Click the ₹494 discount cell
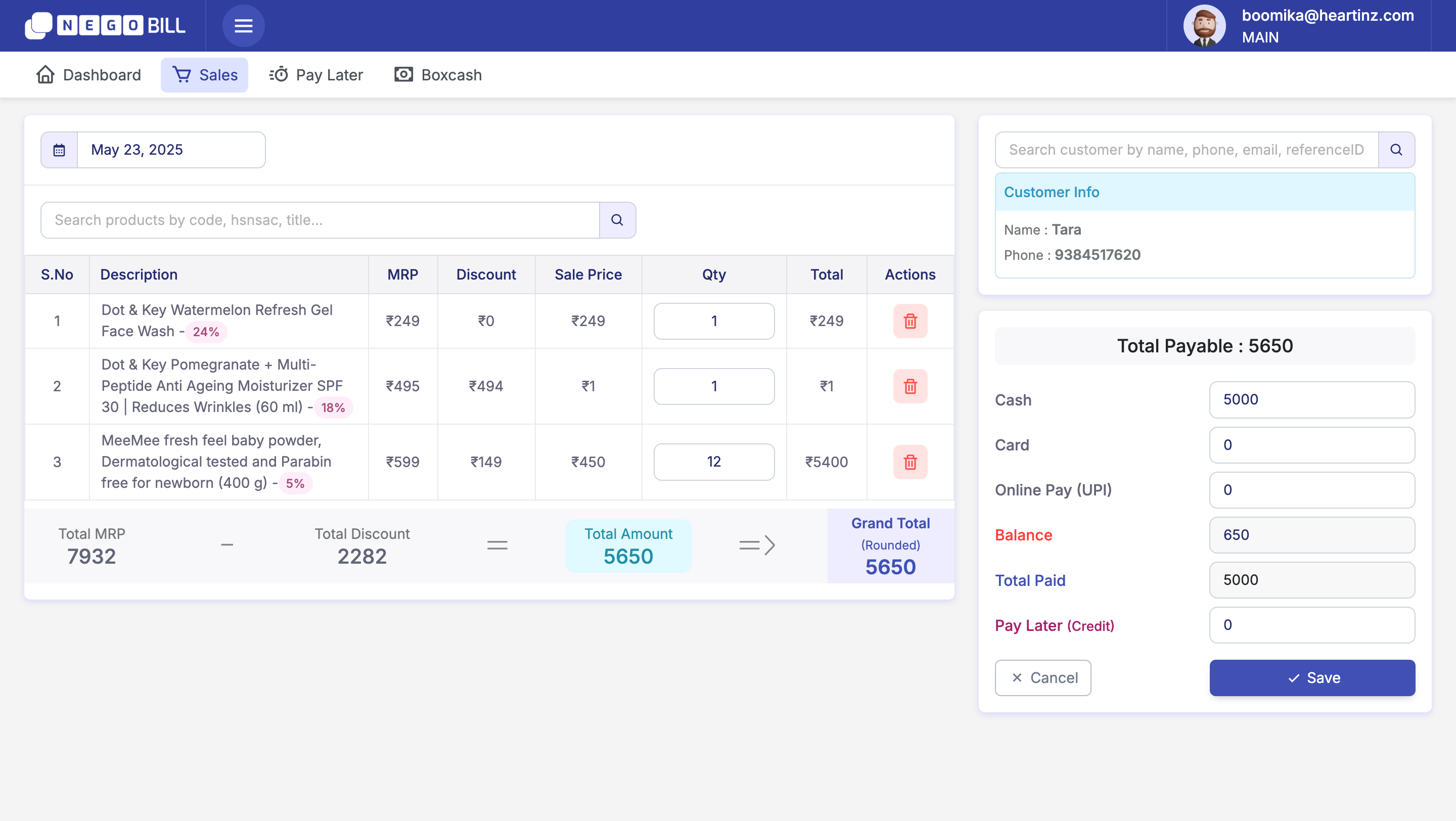1456x821 pixels. [x=486, y=386]
